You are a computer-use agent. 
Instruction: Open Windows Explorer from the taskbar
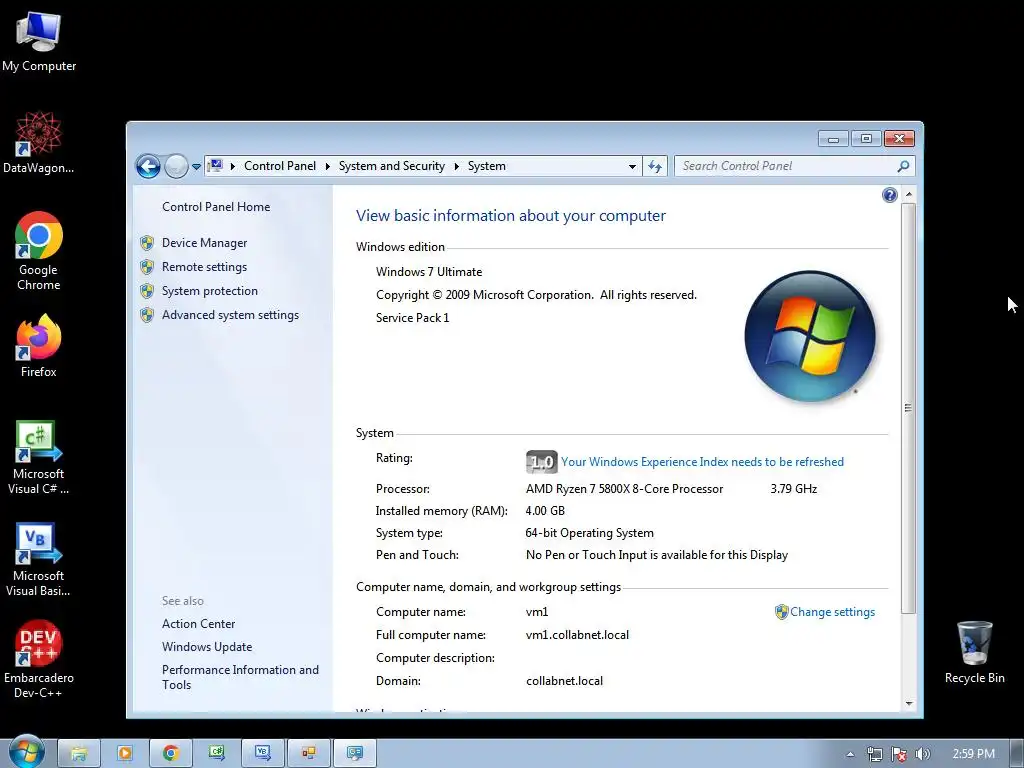(79, 754)
